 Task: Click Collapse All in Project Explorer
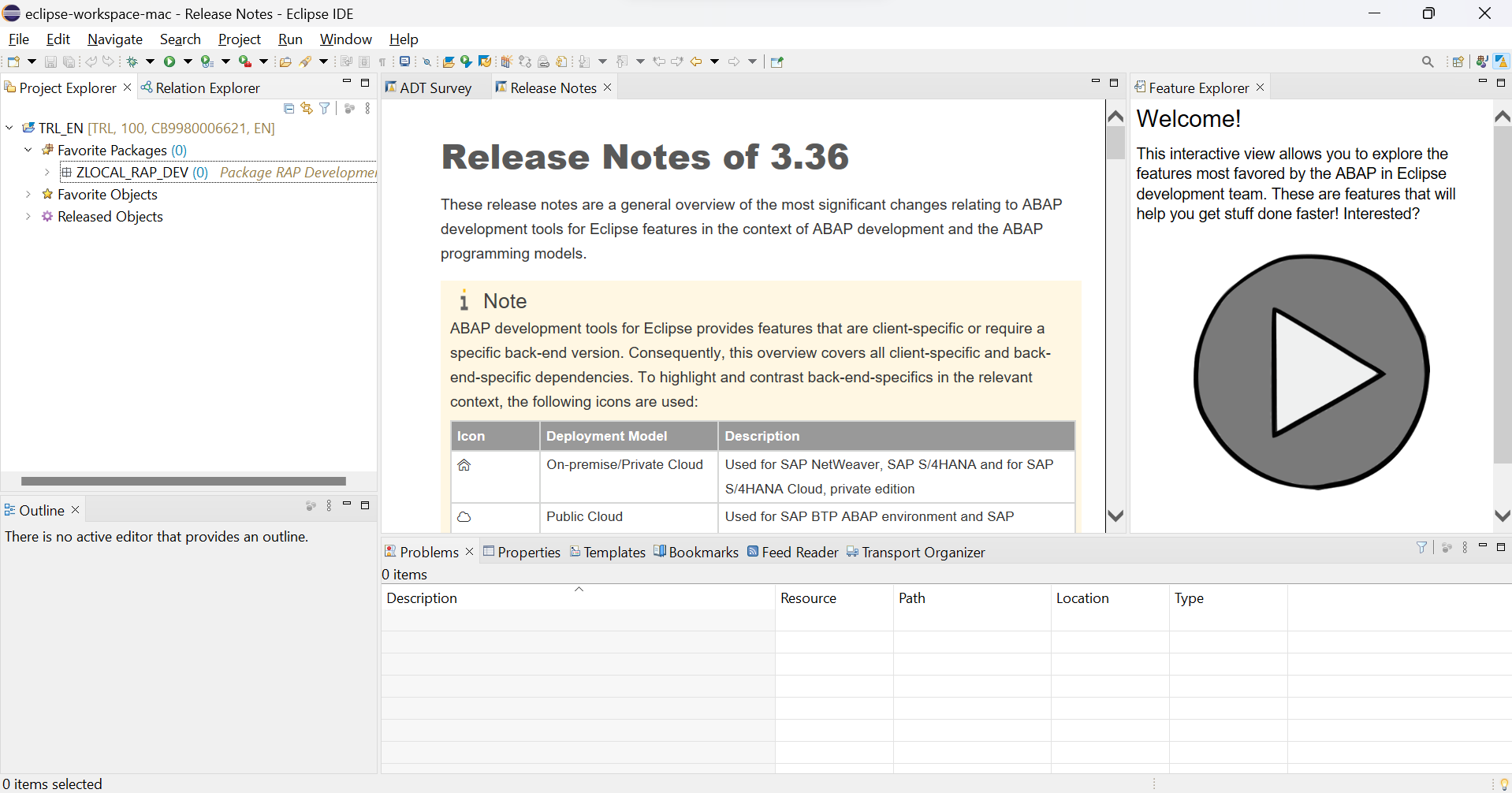point(289,109)
